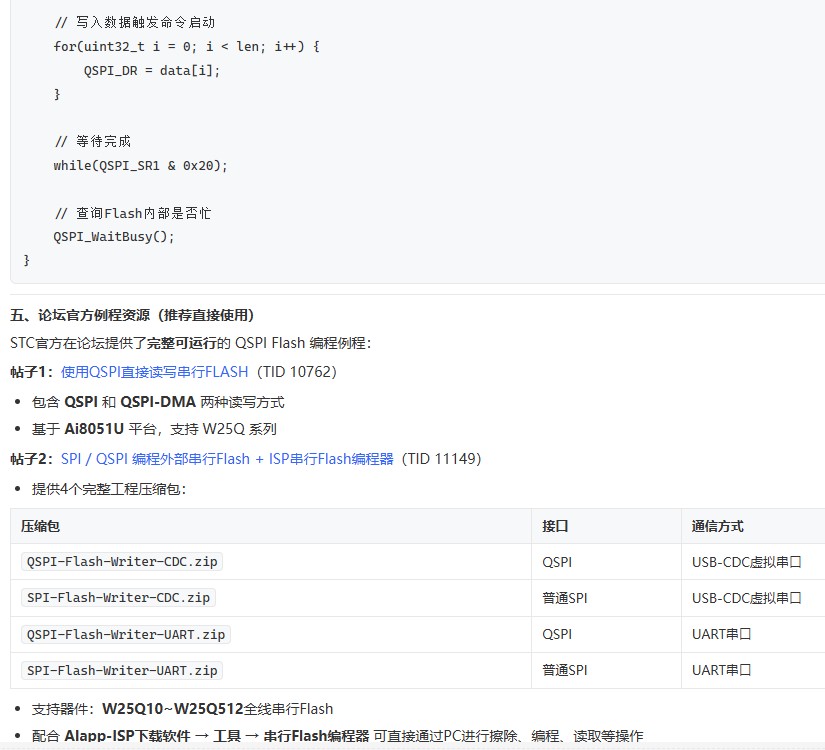Click USB-CDC虚拟串口 in the QSPI-Flash-Writer-CDC row

747,562
